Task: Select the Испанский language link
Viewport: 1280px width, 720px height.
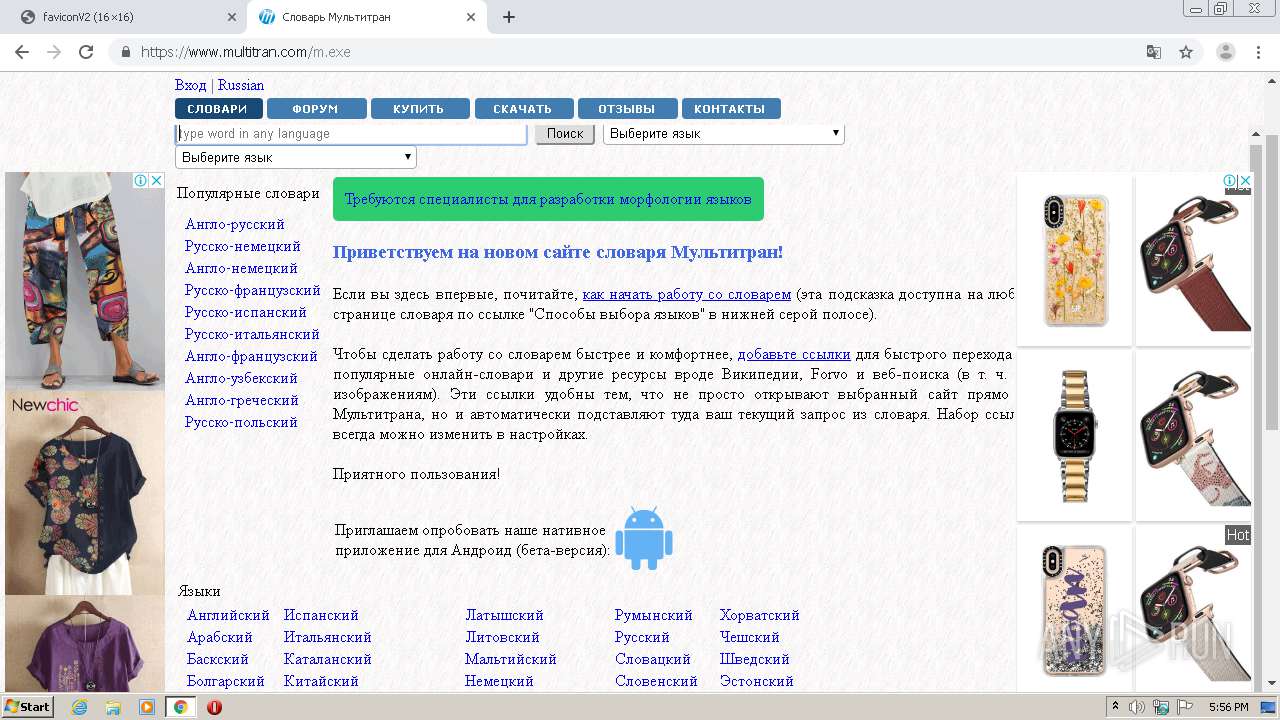Action: (x=321, y=615)
